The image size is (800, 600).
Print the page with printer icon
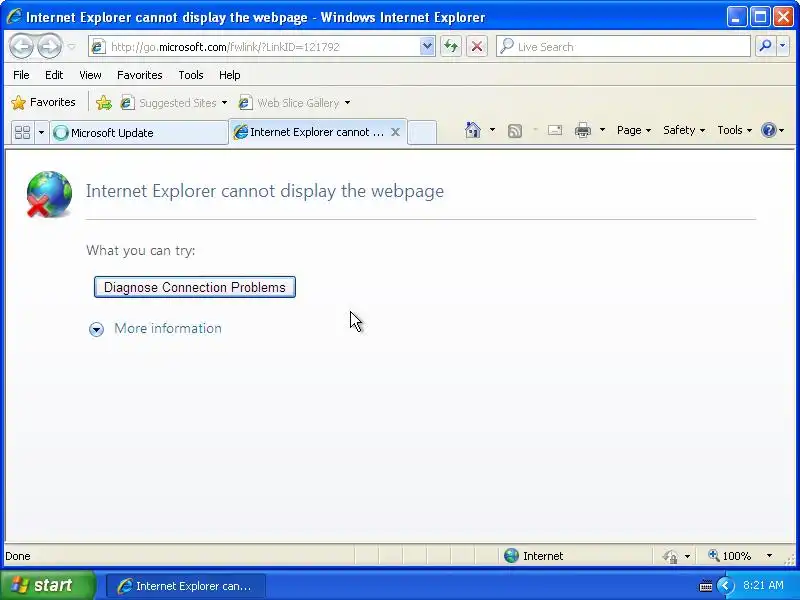[x=583, y=131]
